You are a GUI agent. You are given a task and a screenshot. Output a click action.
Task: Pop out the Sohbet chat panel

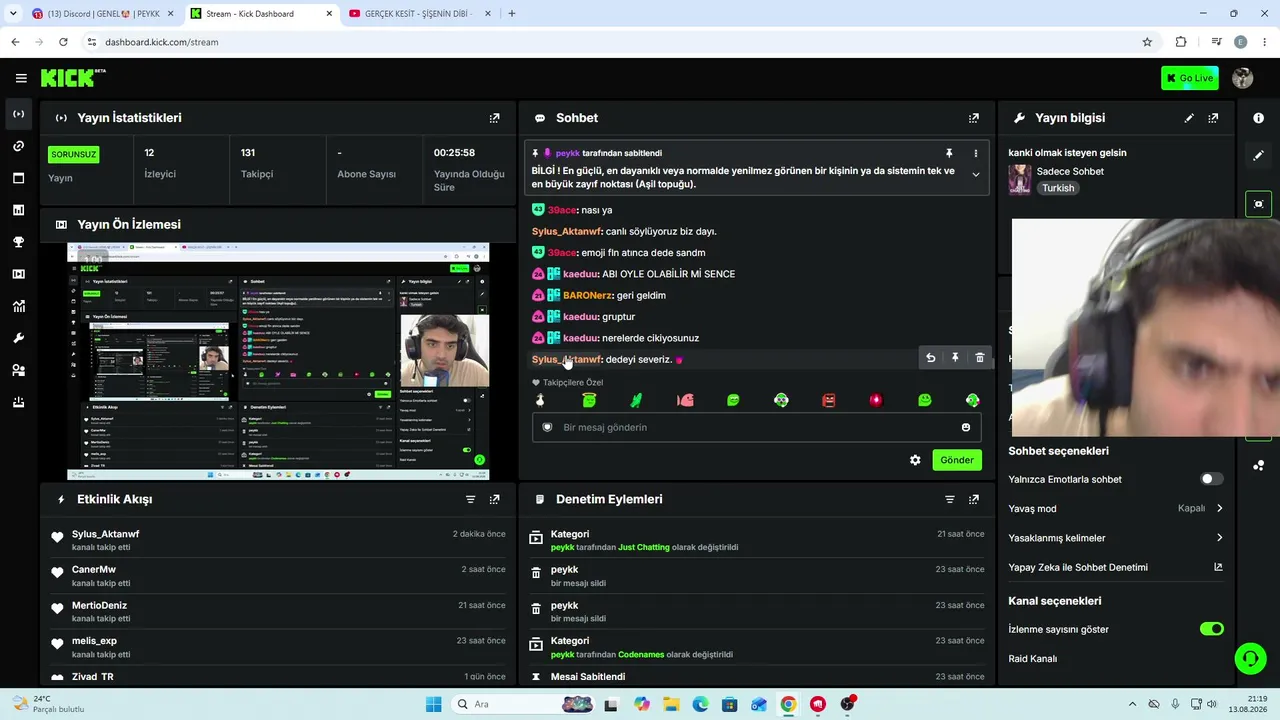coord(974,118)
